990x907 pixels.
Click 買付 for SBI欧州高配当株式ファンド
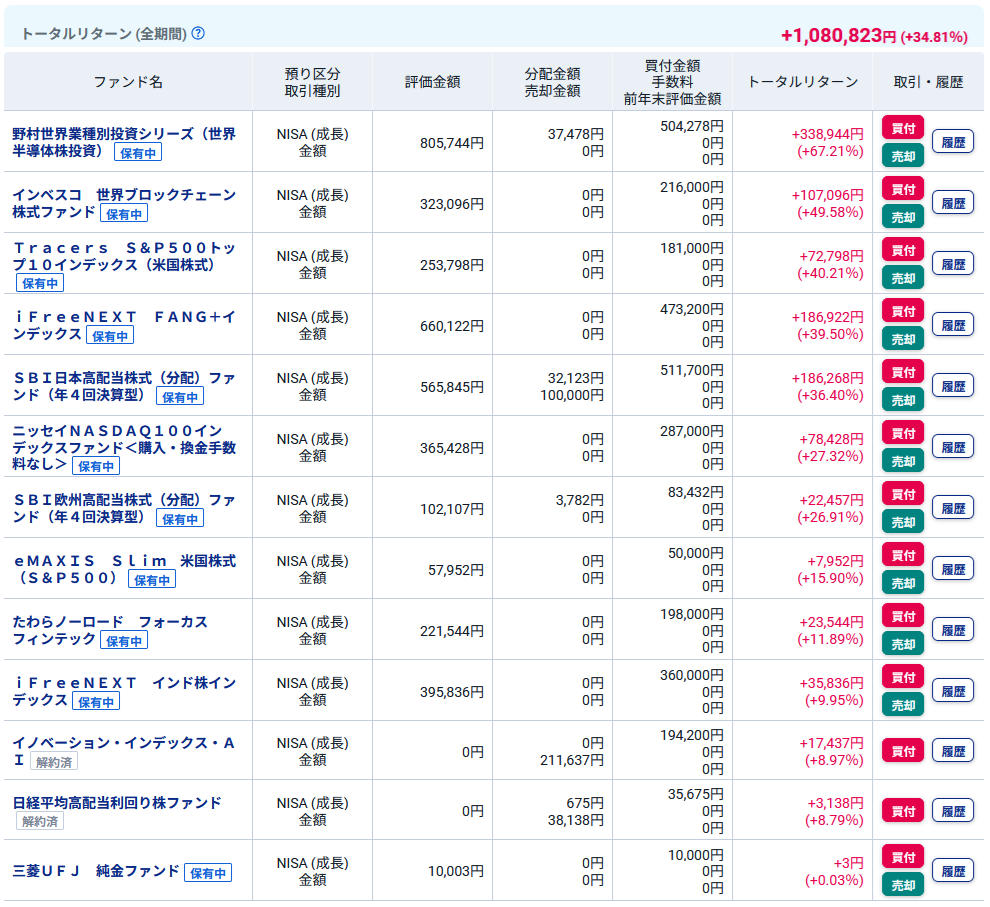pyautogui.click(x=903, y=494)
